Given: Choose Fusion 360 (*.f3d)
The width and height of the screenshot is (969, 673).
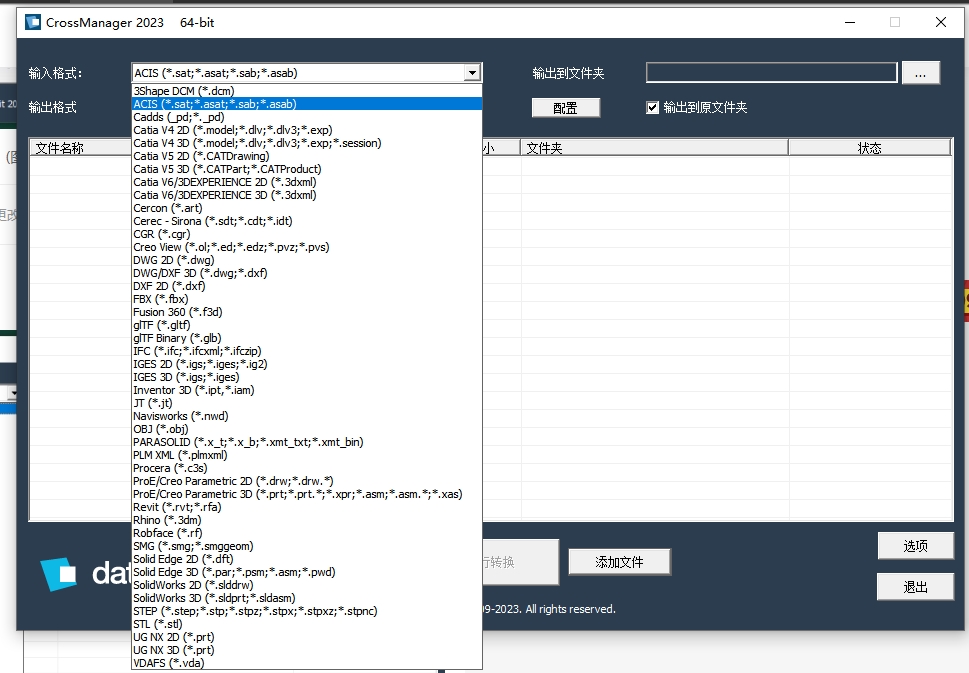Looking at the screenshot, I should point(307,311).
